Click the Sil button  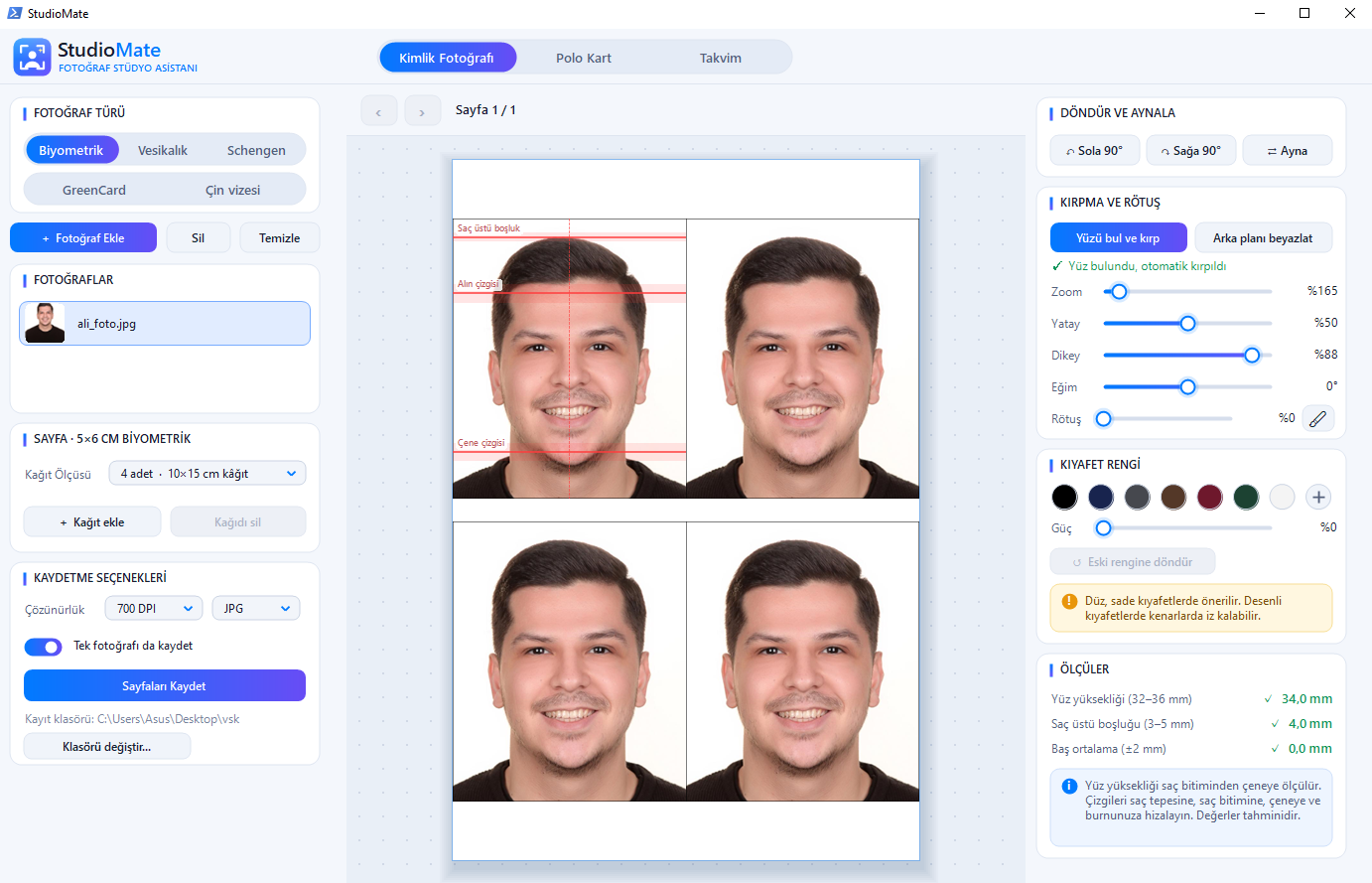point(198,238)
